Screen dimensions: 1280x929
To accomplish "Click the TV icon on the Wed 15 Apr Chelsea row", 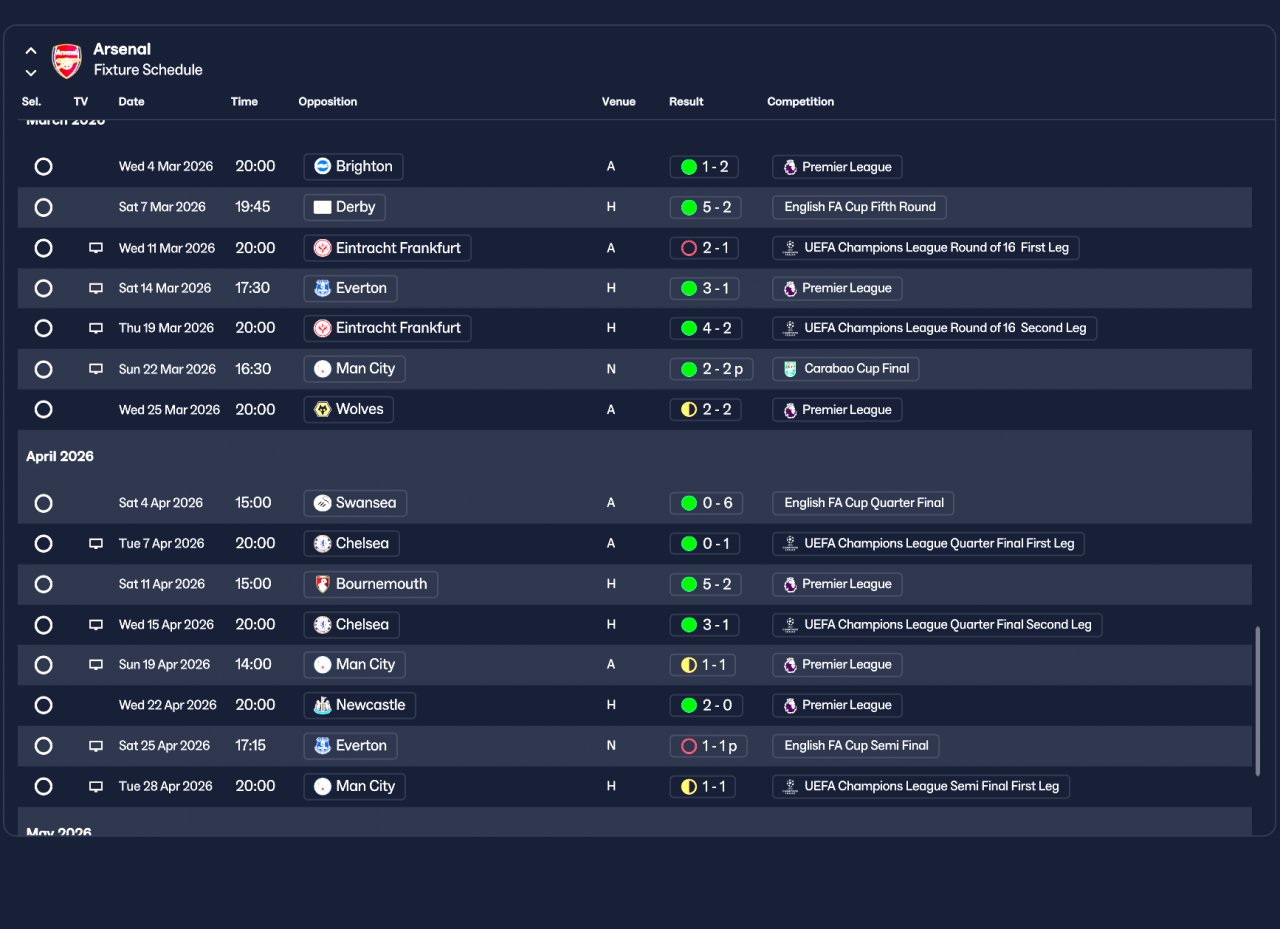I will coord(96,625).
